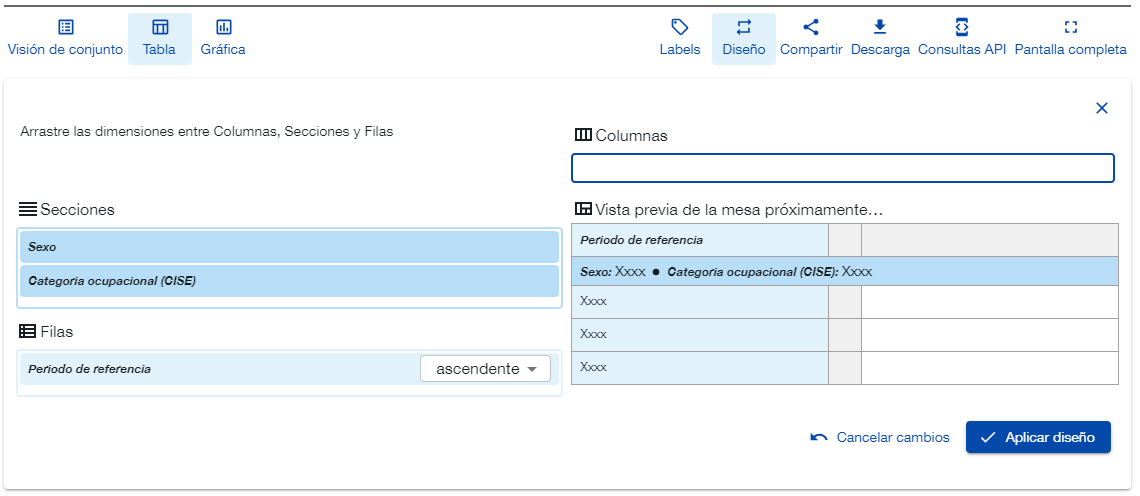
Task: Toggle the Diseño layout panel
Action: (x=743, y=38)
